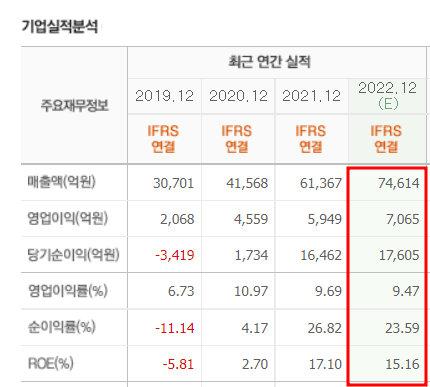Select the 순이익률(%) row label
This screenshot has height=387, width=430.
click(62, 327)
